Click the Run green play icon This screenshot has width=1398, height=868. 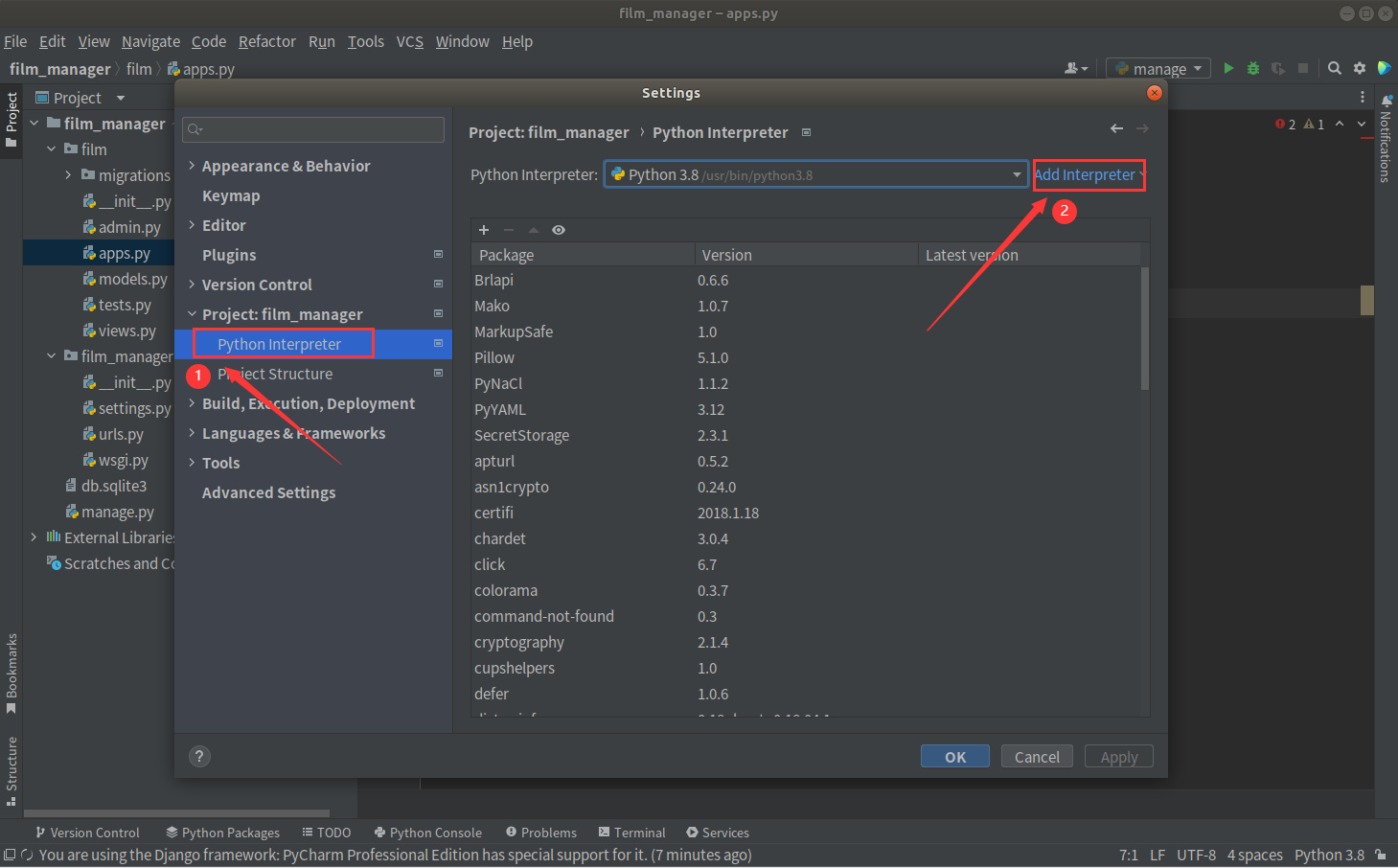pyautogui.click(x=1228, y=68)
